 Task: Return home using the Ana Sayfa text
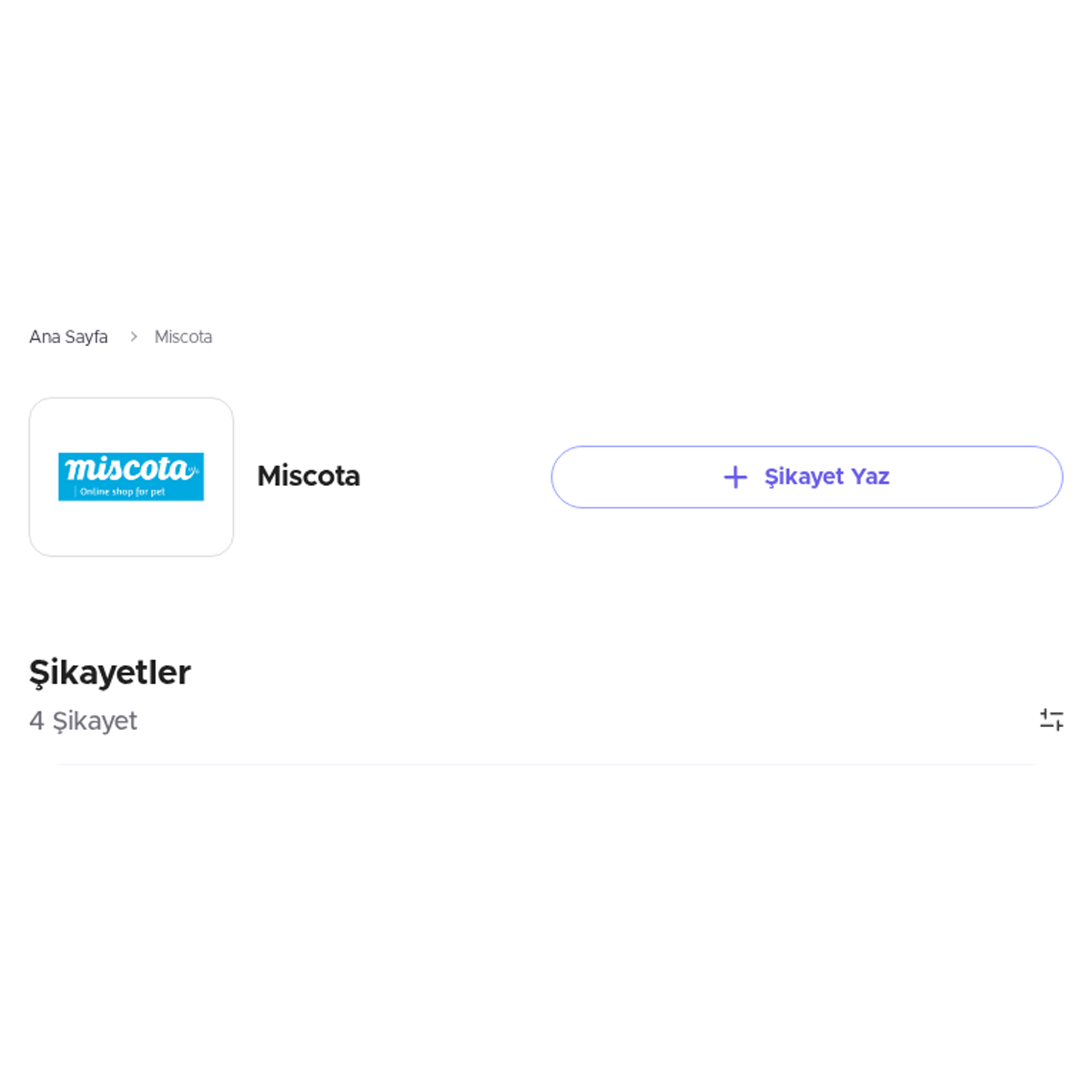(68, 337)
